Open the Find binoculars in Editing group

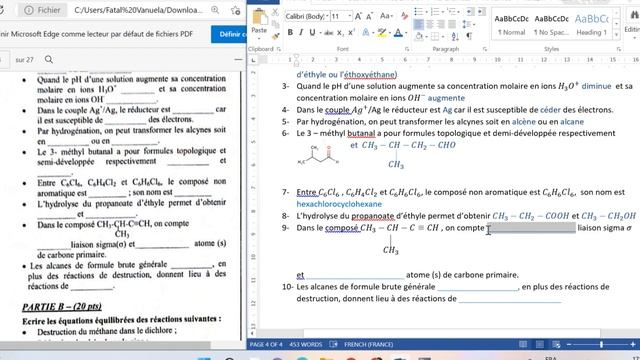point(634,16)
